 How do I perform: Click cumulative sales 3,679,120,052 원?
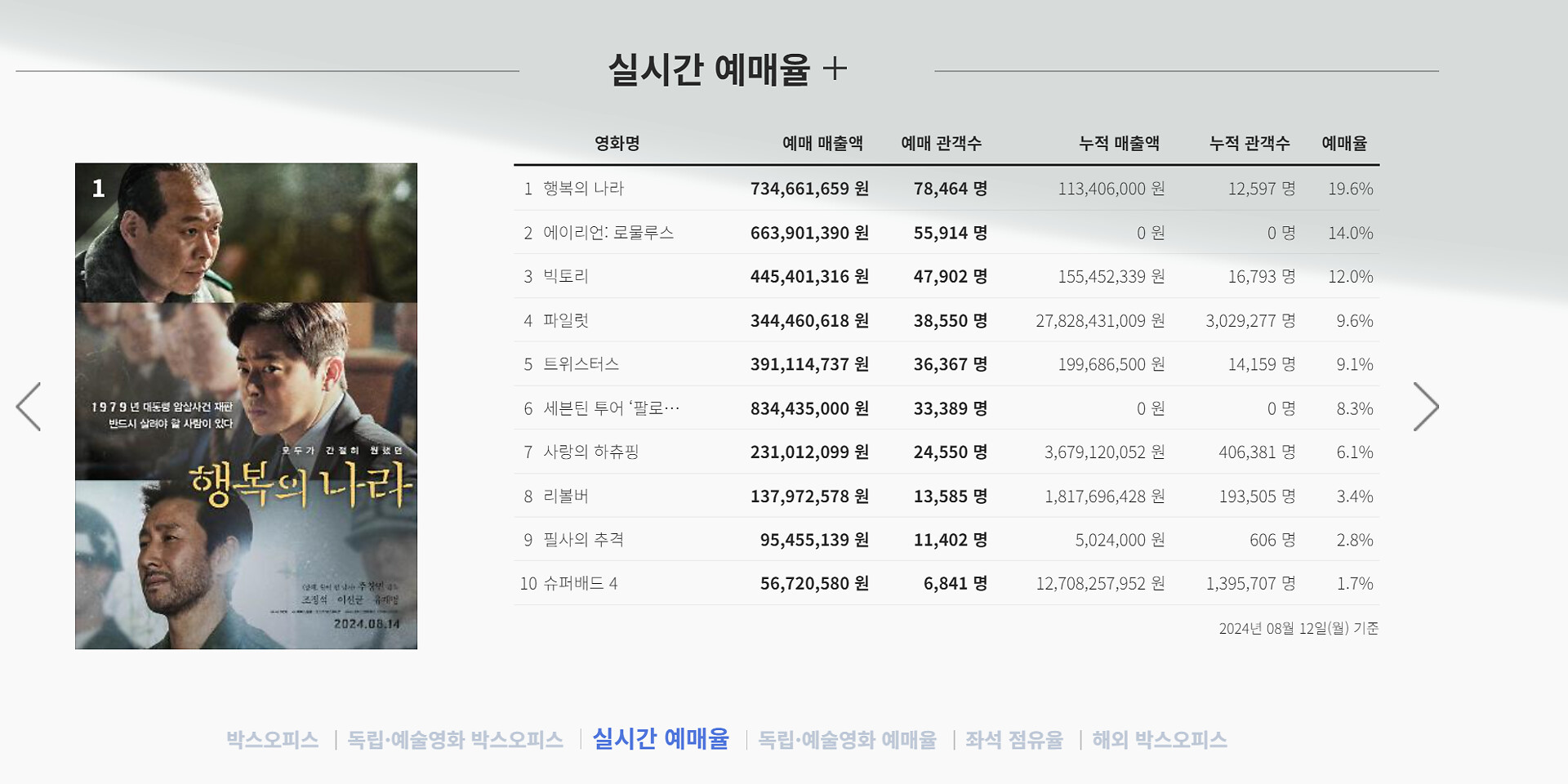1105,452
